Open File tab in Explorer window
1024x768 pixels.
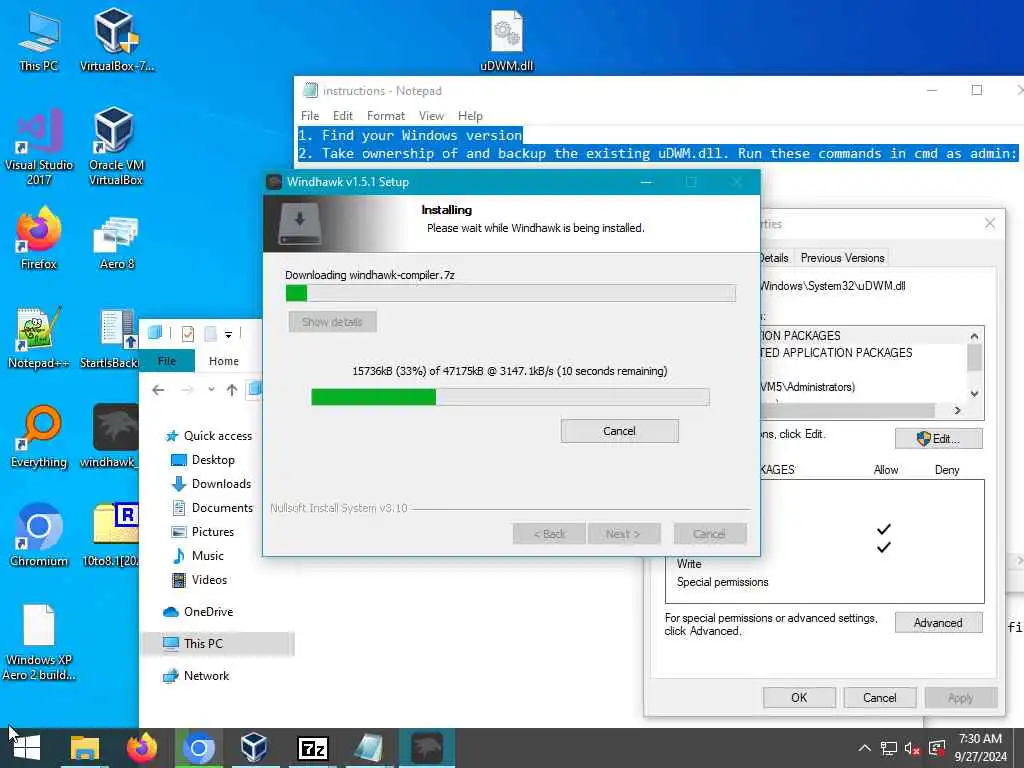pos(167,361)
